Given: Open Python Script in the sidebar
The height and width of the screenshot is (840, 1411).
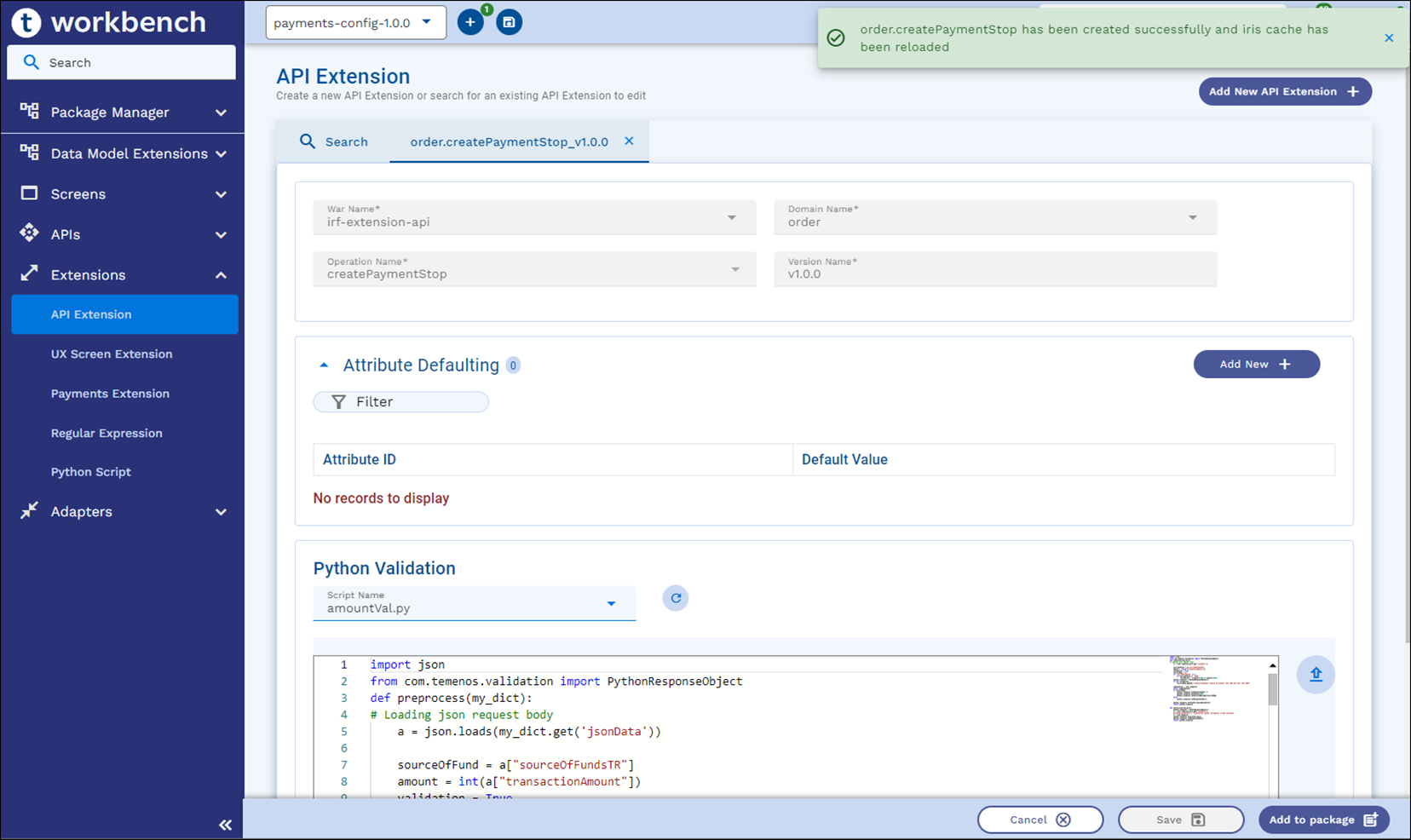Looking at the screenshot, I should (x=90, y=472).
